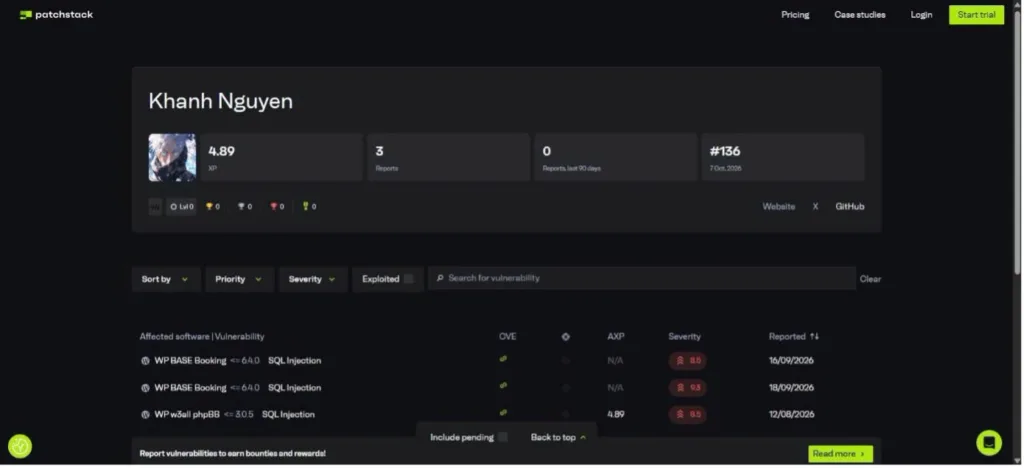Open the Priority filter dropdown
Screen dimensions: 1024x468
240,279
